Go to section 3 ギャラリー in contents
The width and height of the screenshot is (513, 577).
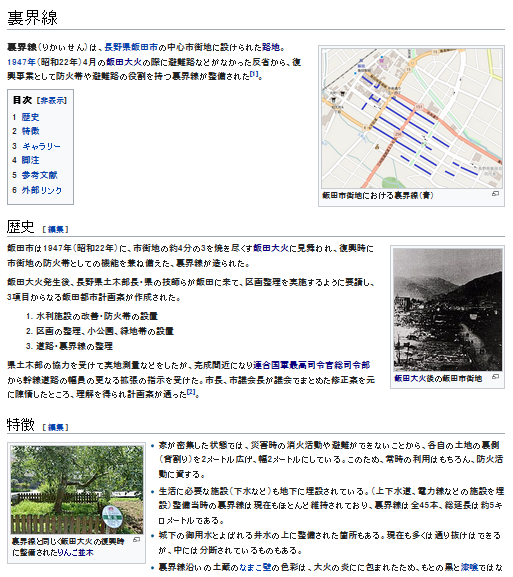[41, 146]
